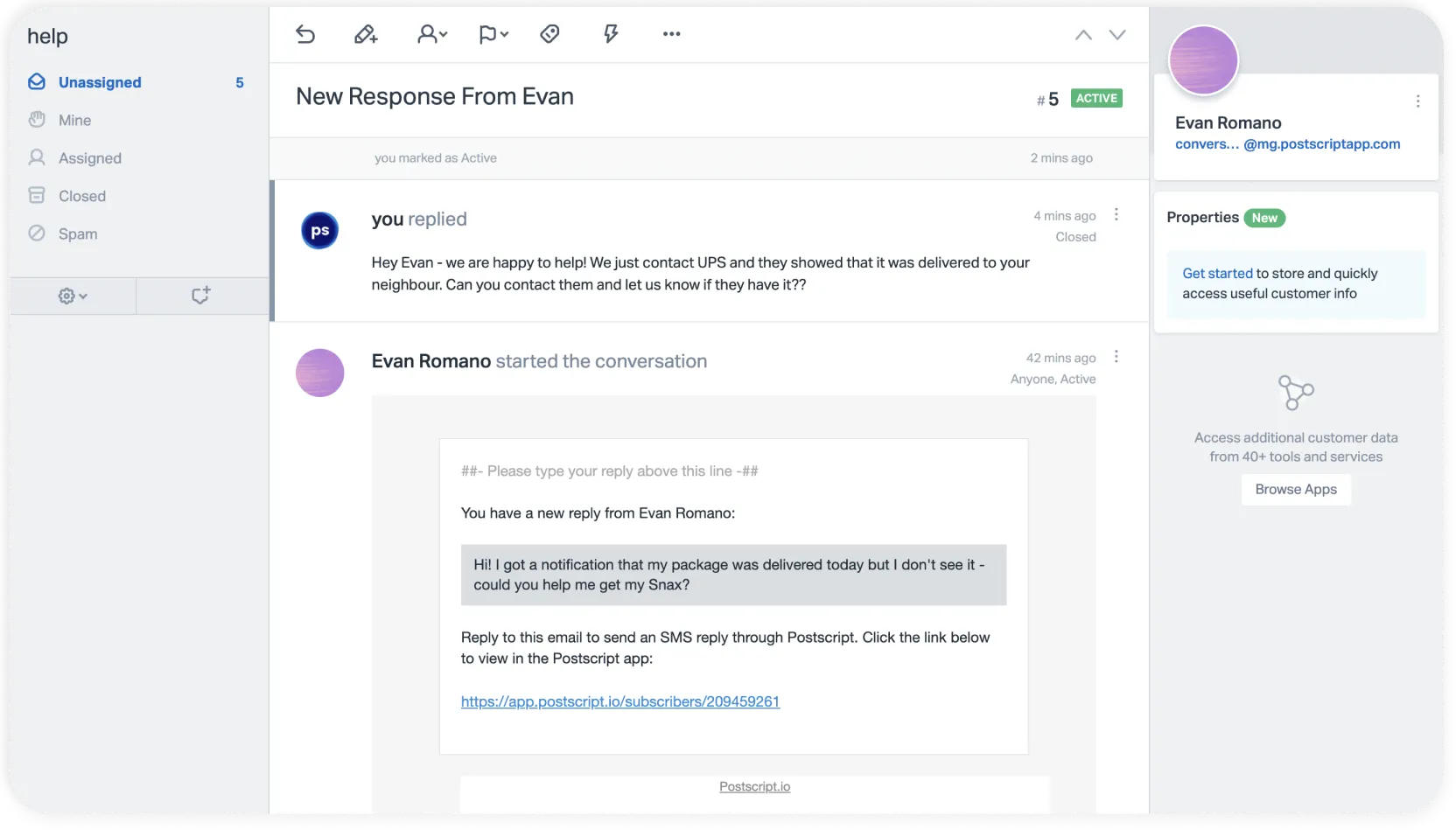Navigate to the previous conversation with the up chevron
The width and height of the screenshot is (1456, 830).
[x=1083, y=34]
